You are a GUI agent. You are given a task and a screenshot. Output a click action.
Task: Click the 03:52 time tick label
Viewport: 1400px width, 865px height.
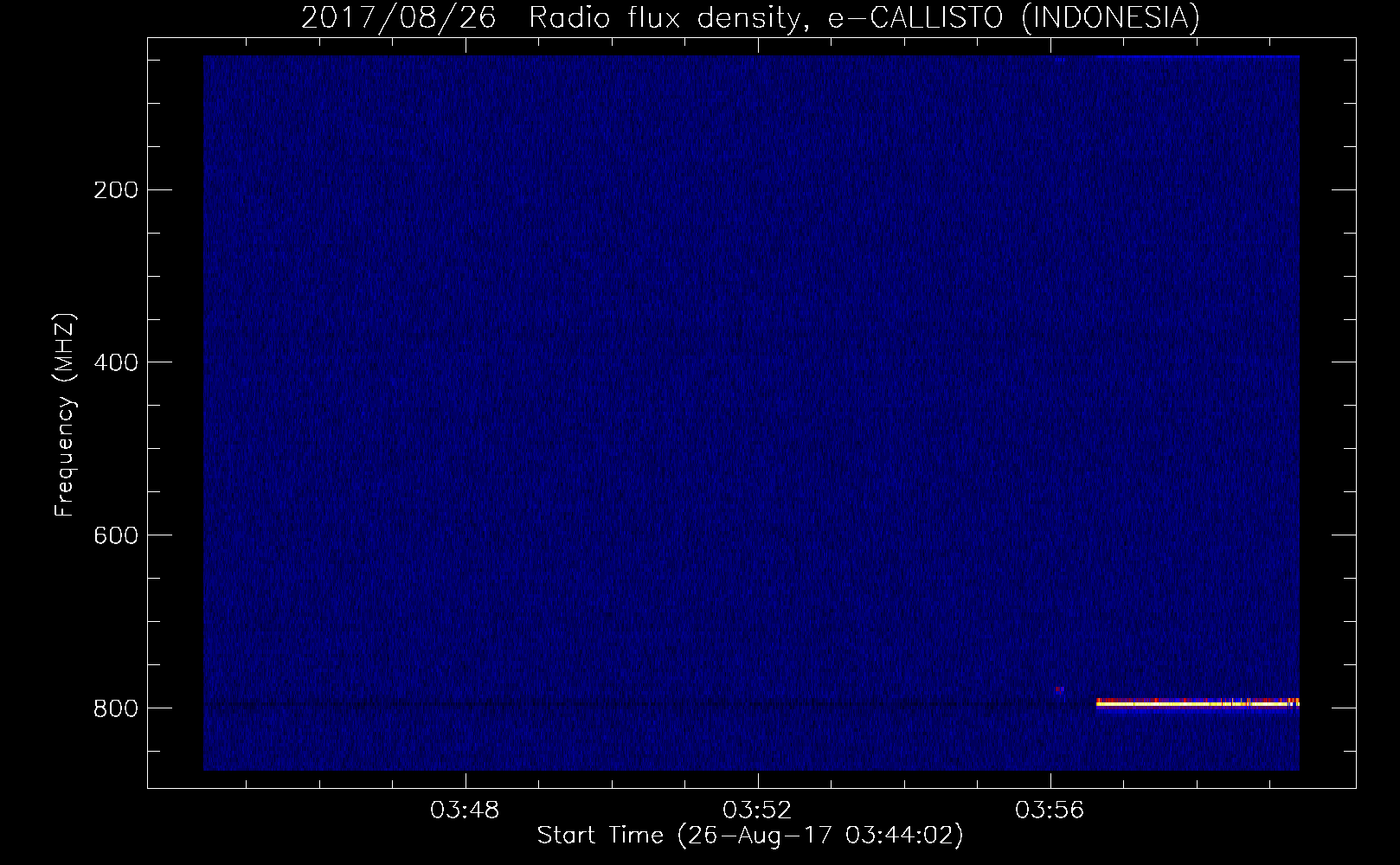[758, 811]
